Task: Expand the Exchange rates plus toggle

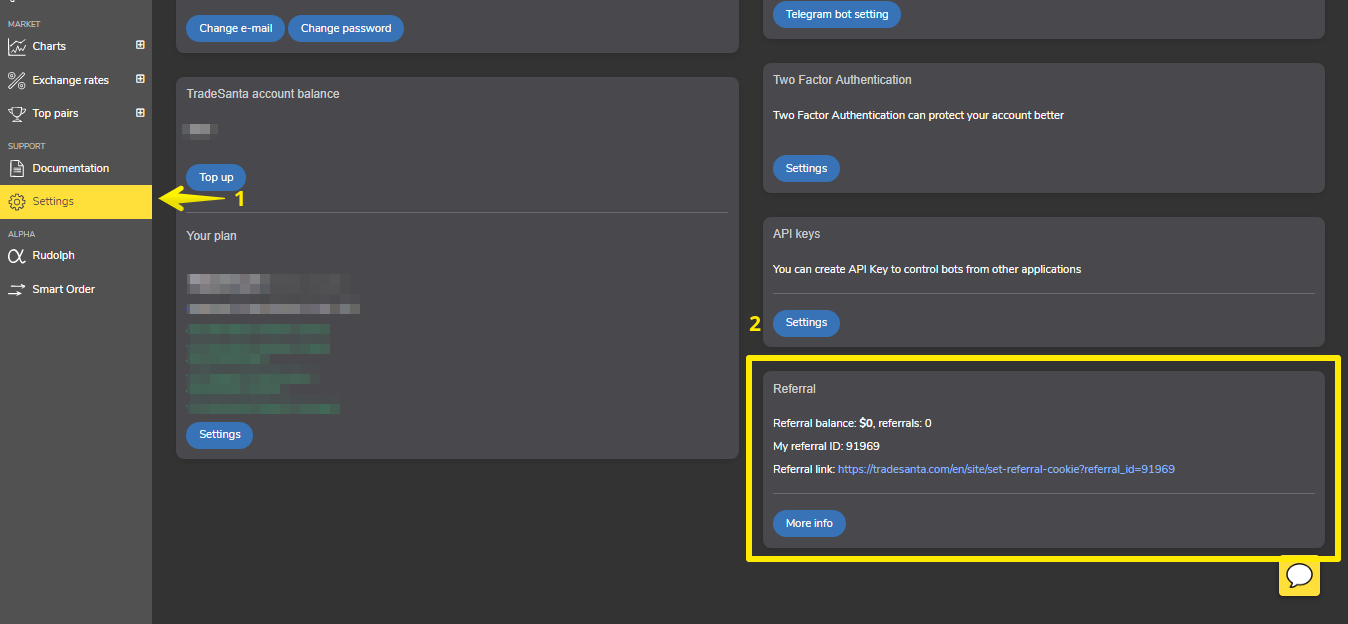Action: click(x=140, y=79)
